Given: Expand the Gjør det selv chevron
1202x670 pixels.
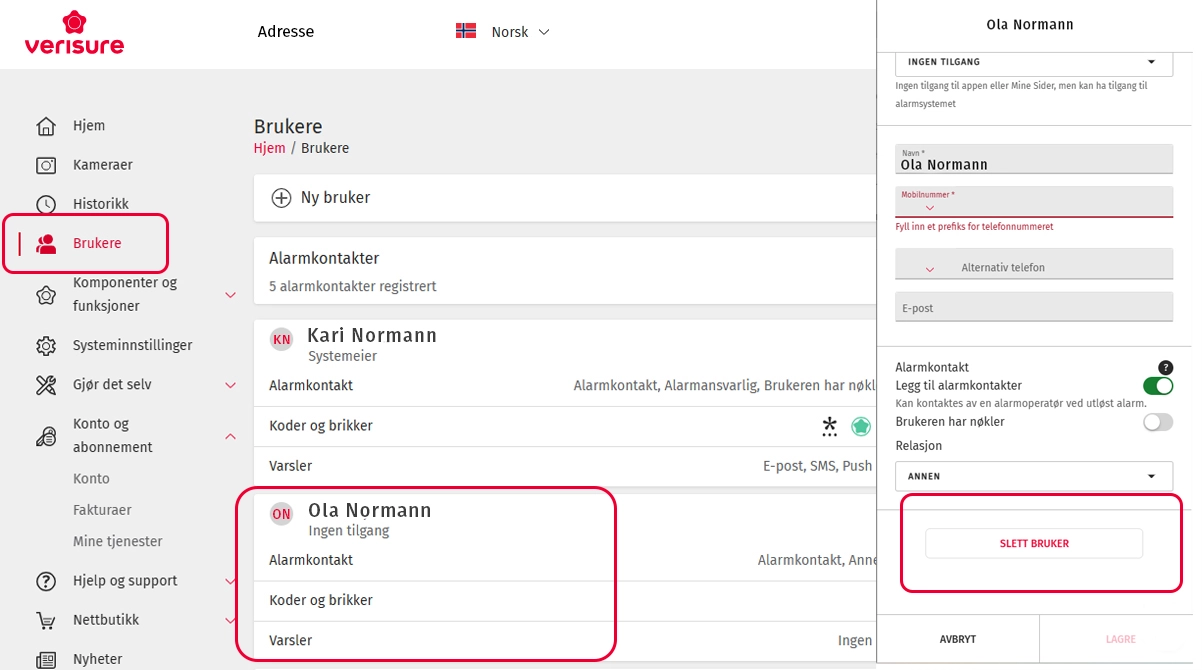Looking at the screenshot, I should pos(230,385).
